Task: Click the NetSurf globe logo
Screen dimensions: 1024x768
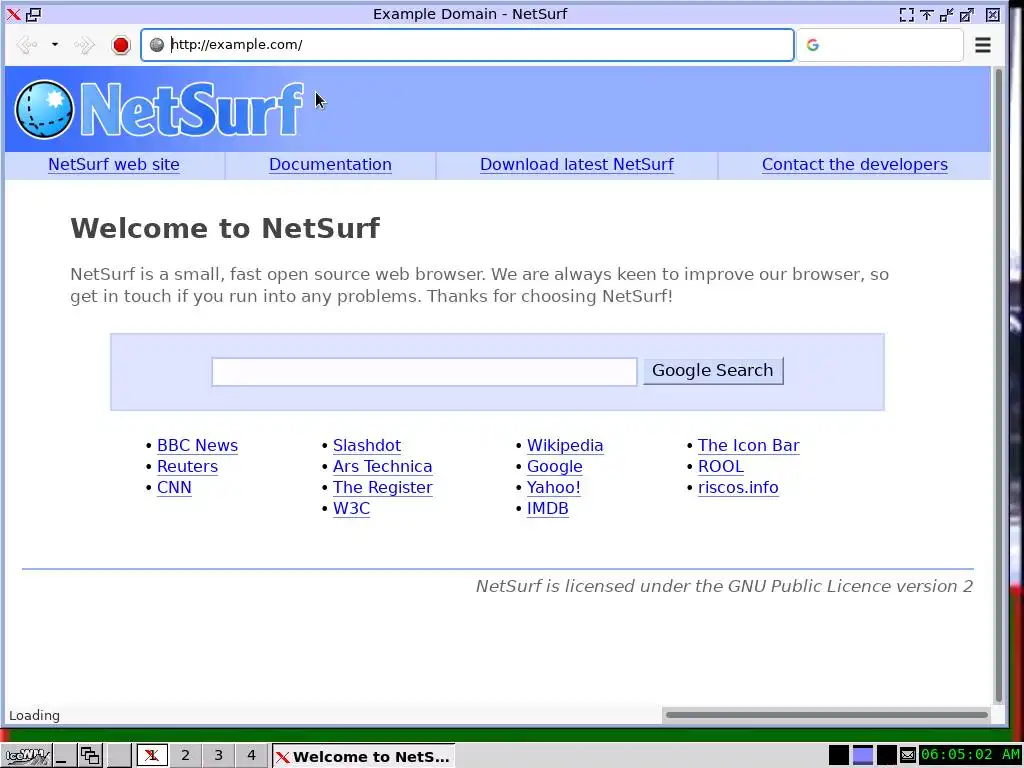Action: [44, 109]
